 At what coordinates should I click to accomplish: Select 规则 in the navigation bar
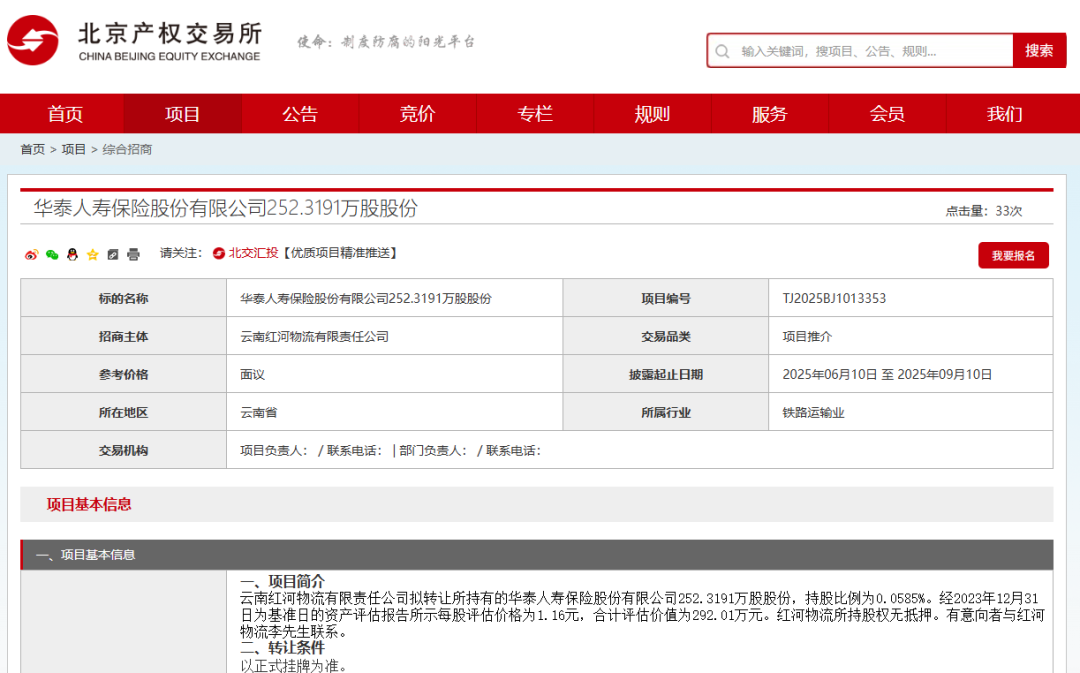coord(652,114)
